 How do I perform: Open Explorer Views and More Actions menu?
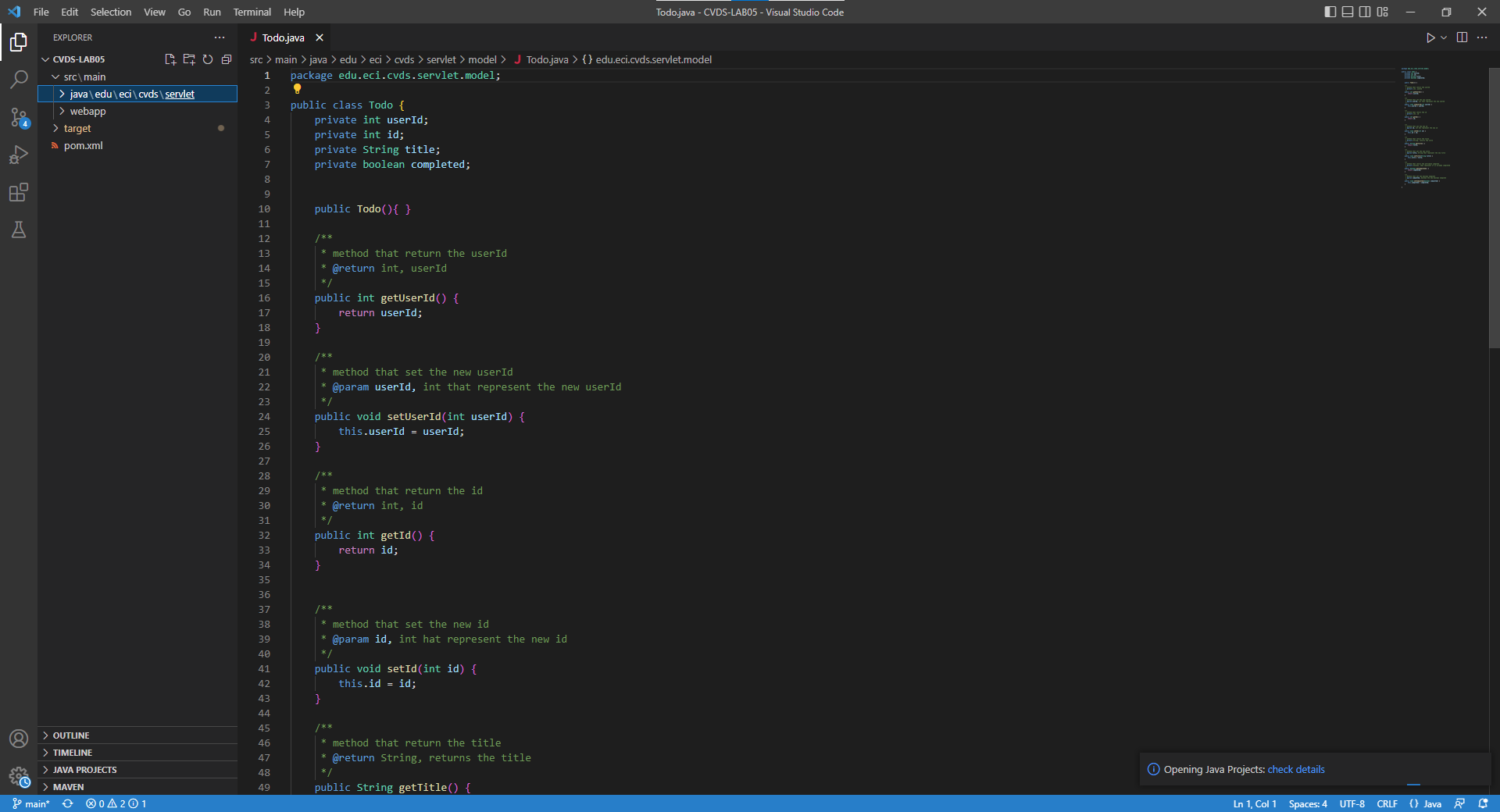pyautogui.click(x=220, y=37)
